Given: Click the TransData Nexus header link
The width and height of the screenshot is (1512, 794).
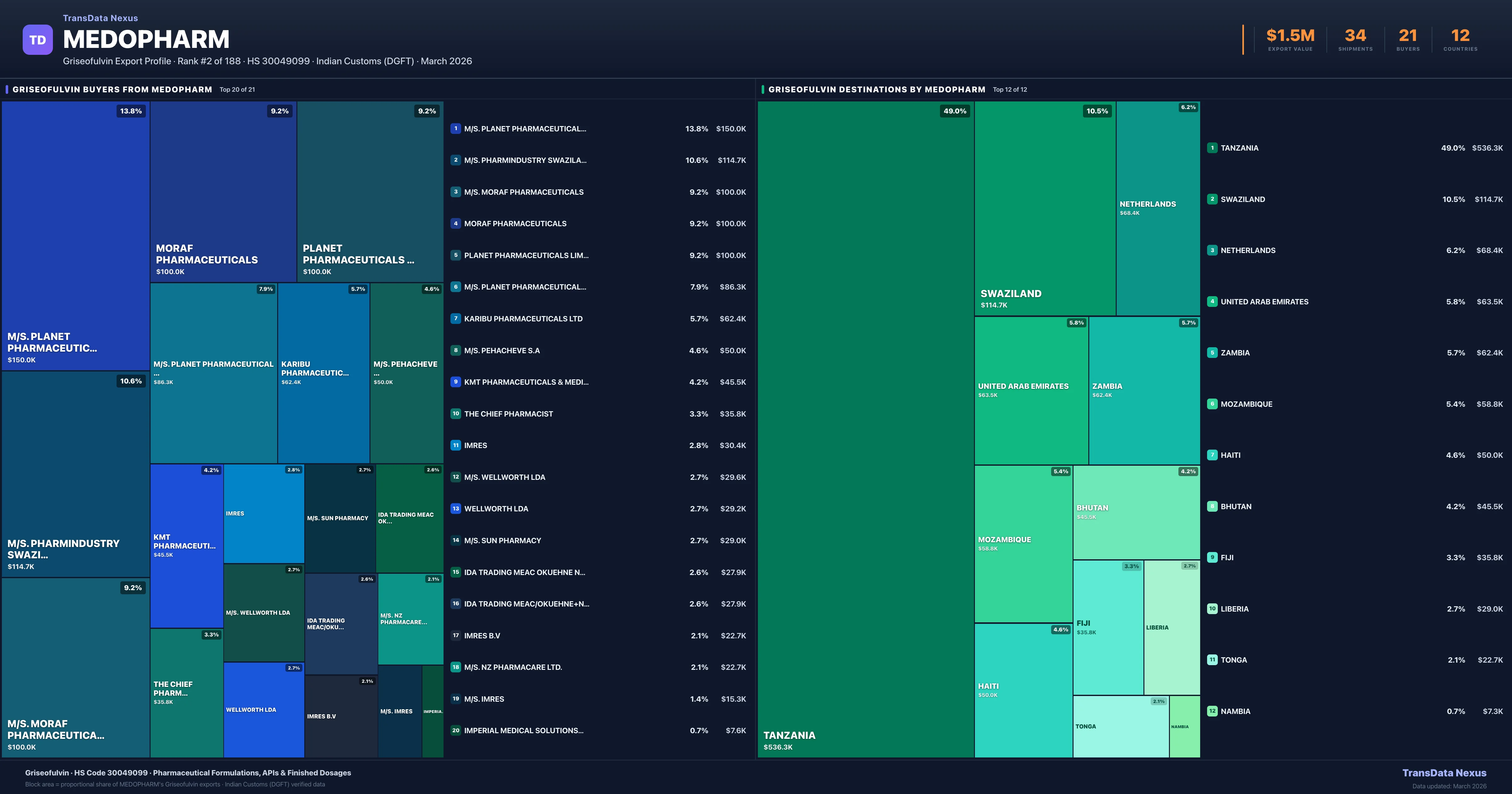Looking at the screenshot, I should pyautogui.click(x=100, y=18).
